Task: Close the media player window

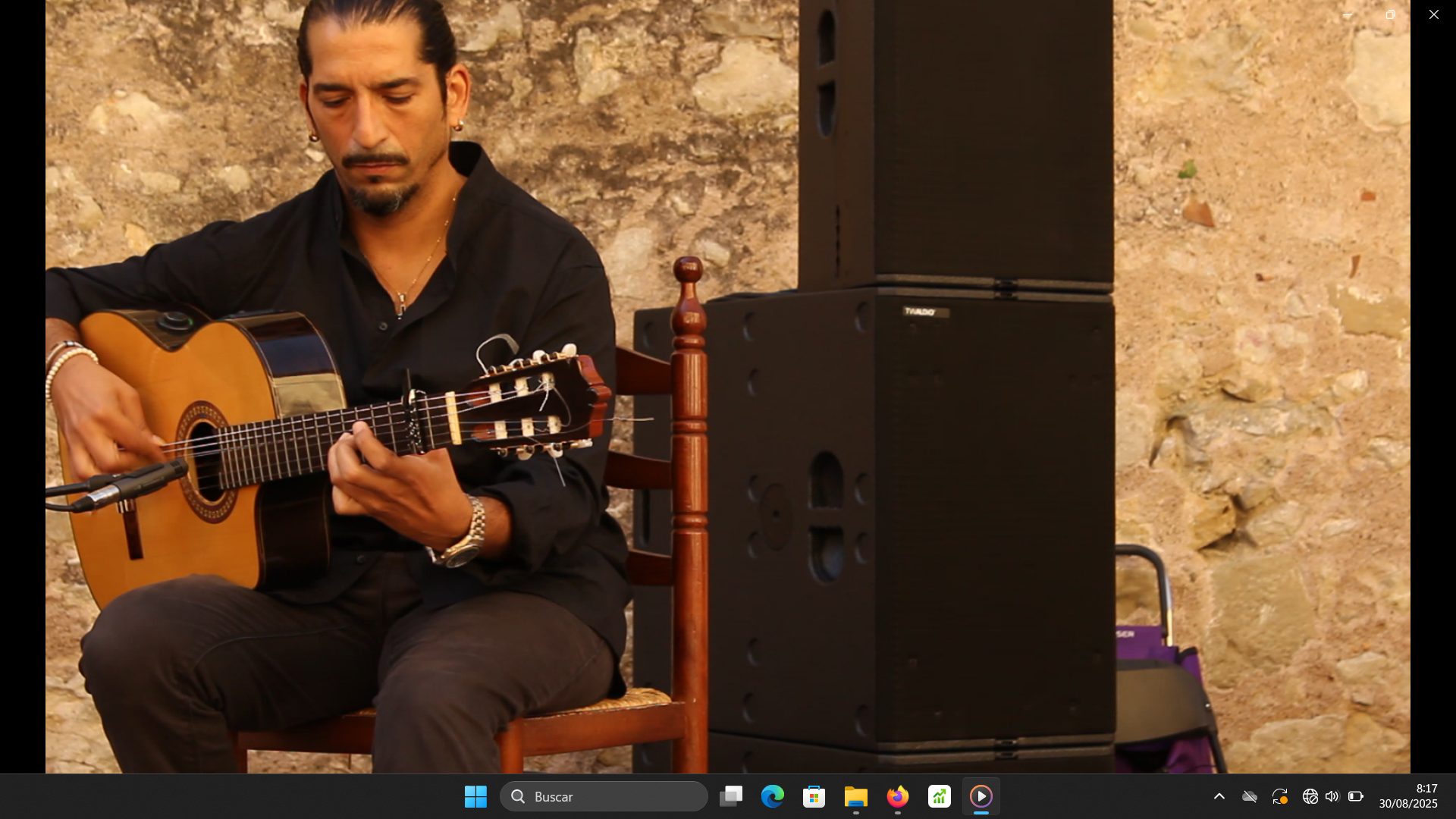Action: tap(1433, 14)
